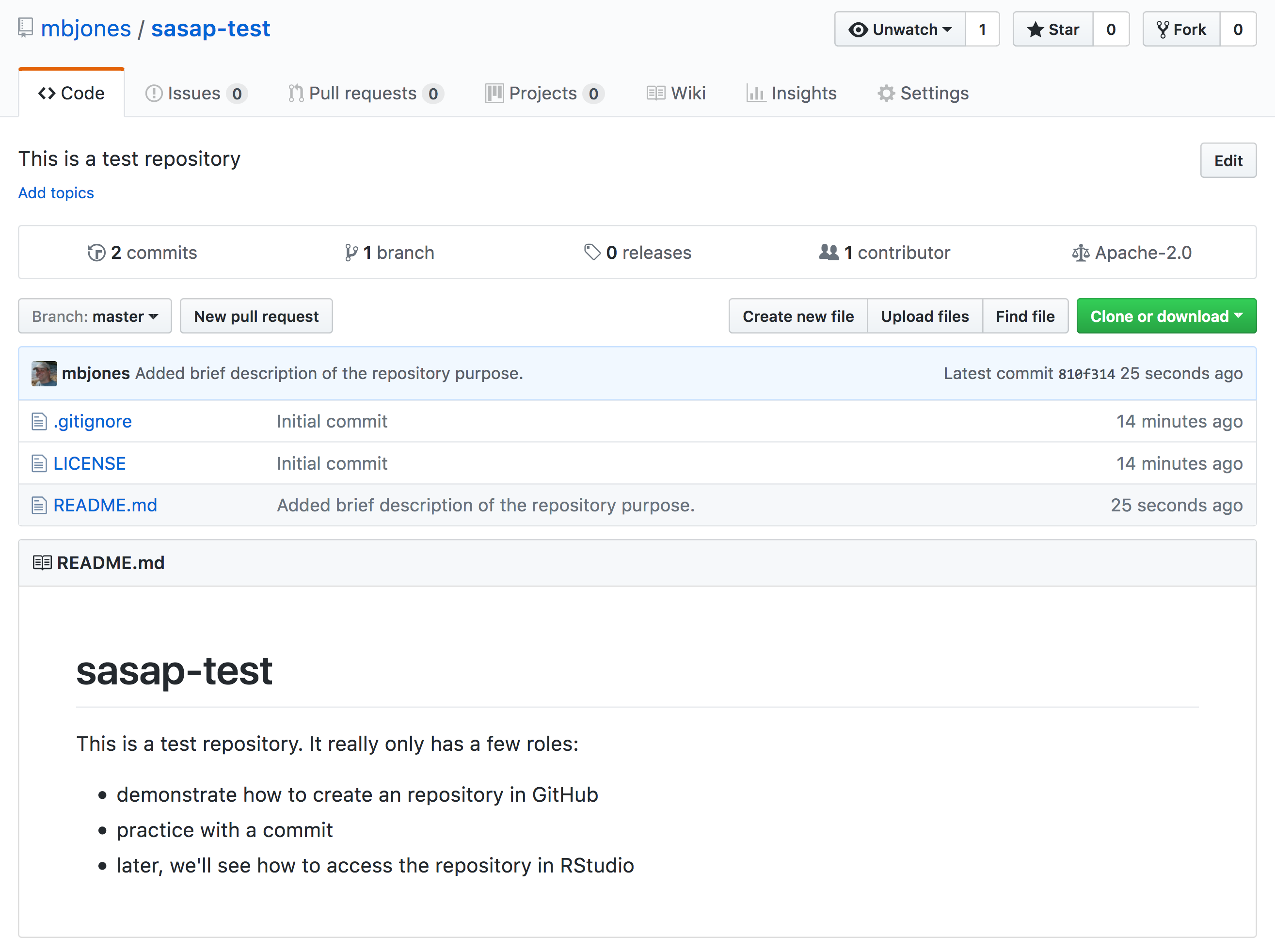Click Create new file button
The image size is (1275, 952).
click(x=798, y=317)
